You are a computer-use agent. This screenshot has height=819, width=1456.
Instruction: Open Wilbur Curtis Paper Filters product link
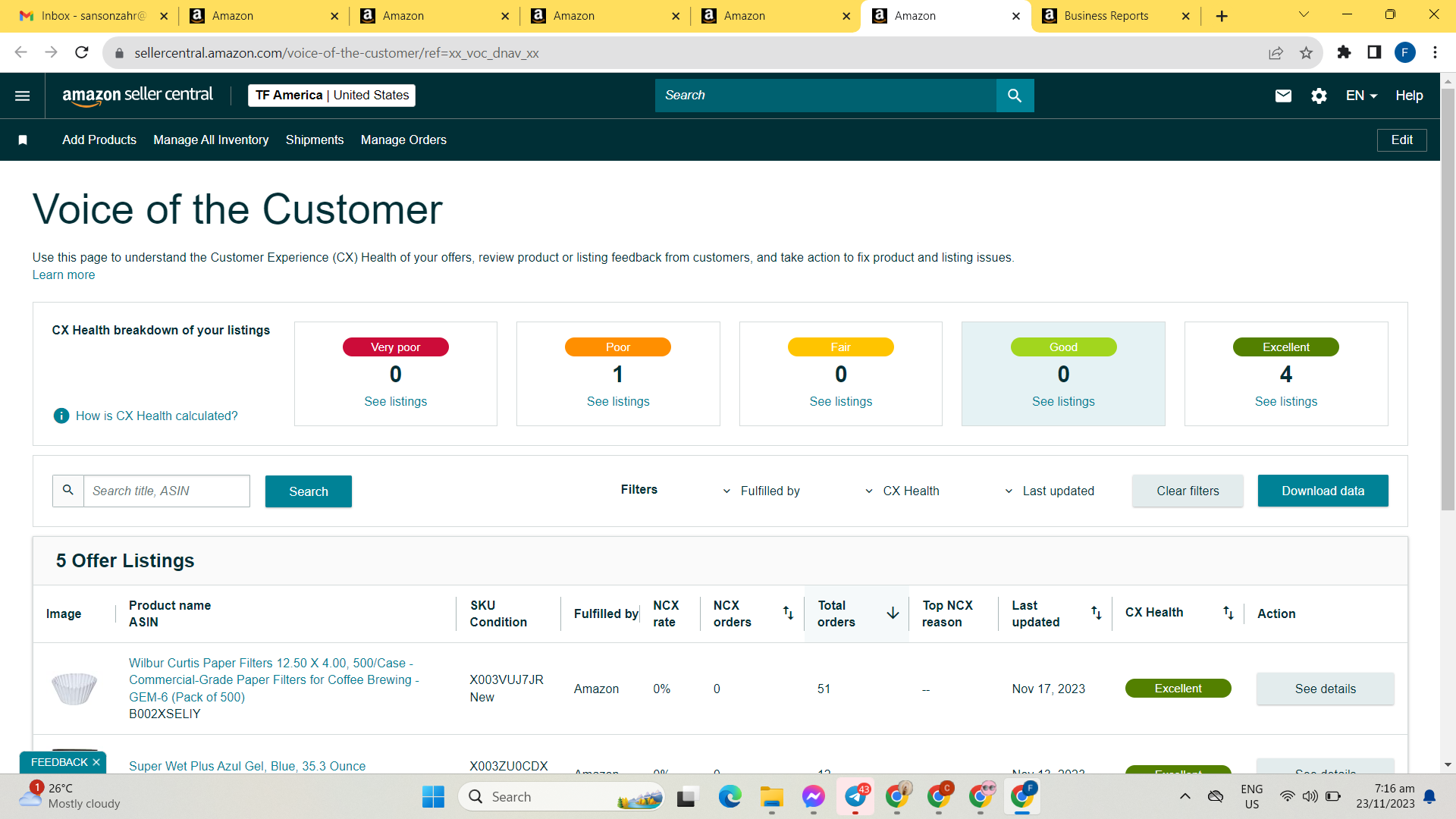(274, 679)
